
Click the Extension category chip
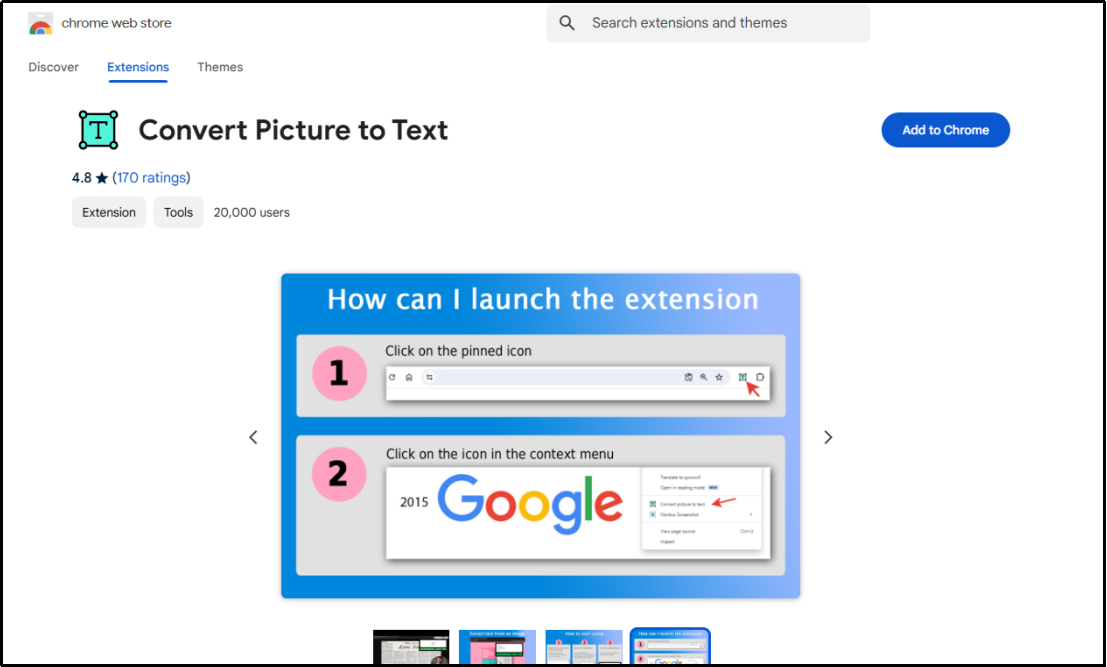pos(109,212)
